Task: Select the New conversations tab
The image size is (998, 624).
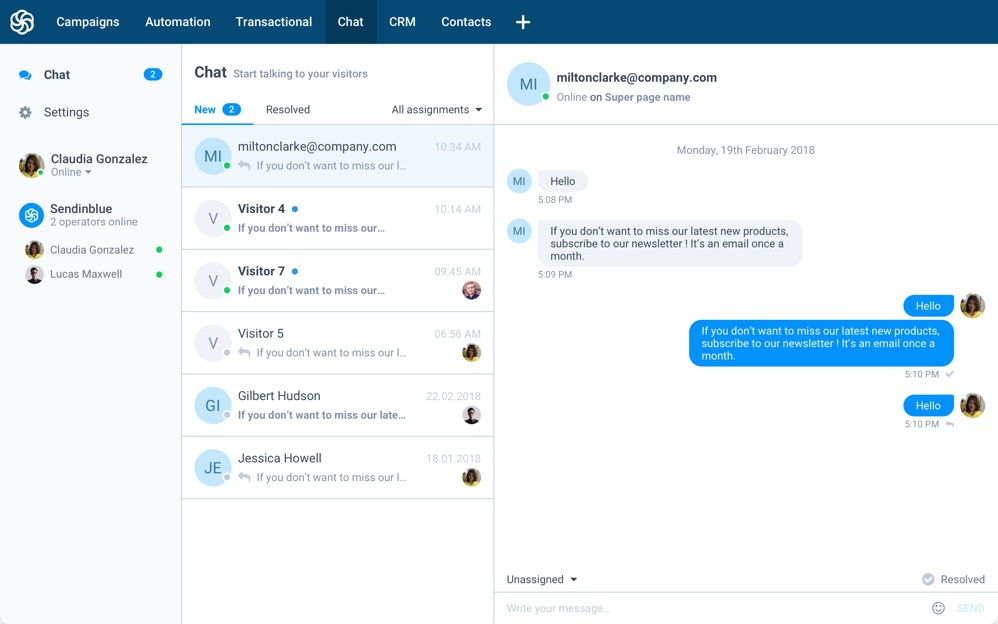Action: 216,110
